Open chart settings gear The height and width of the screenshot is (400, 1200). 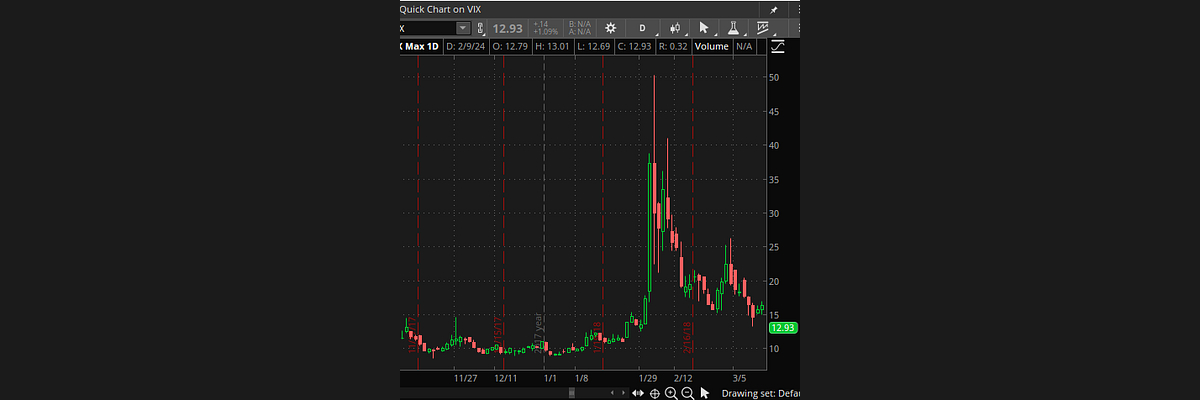610,28
